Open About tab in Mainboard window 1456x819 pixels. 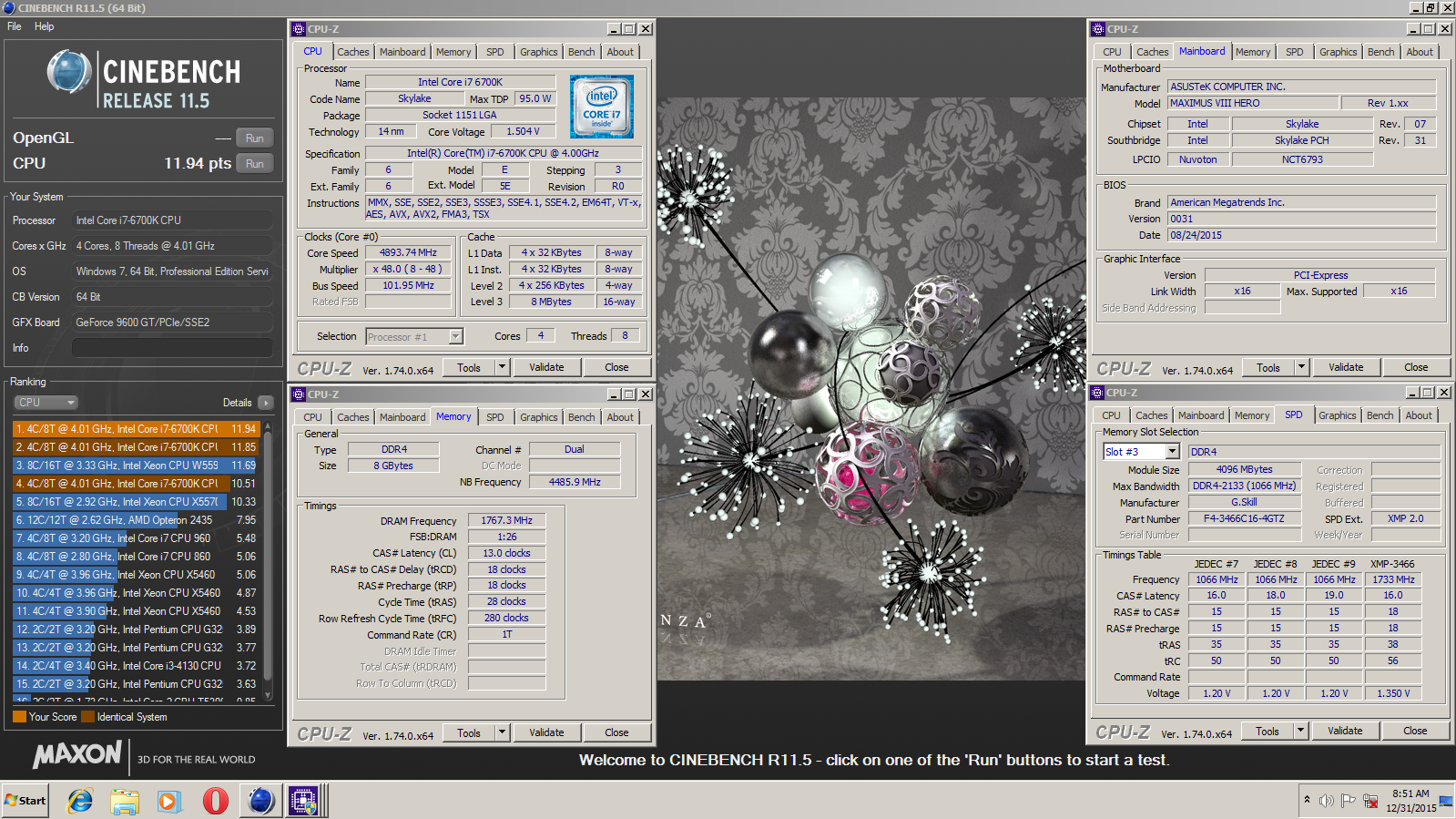point(1420,52)
